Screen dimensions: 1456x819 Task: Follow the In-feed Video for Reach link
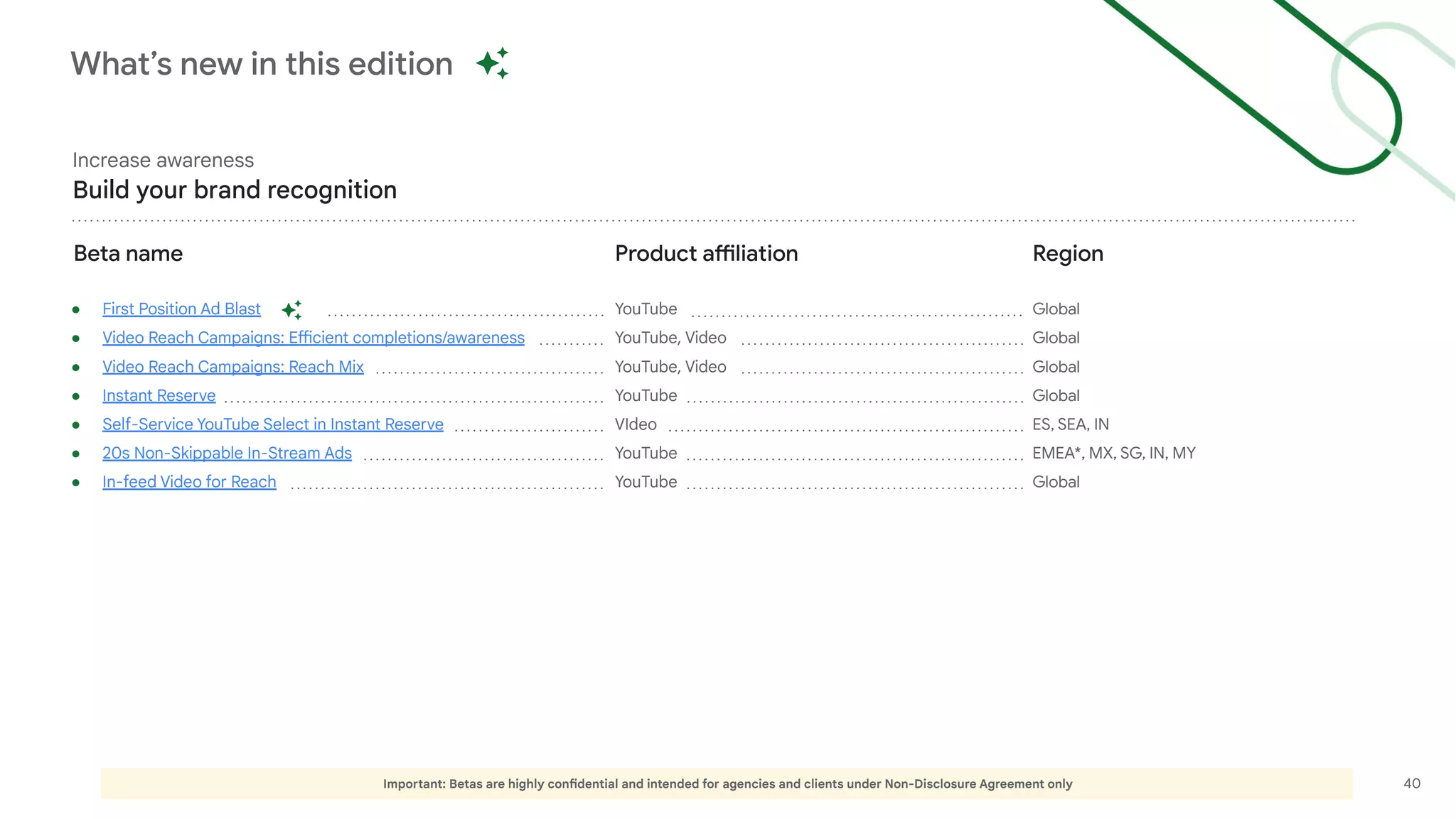click(189, 482)
